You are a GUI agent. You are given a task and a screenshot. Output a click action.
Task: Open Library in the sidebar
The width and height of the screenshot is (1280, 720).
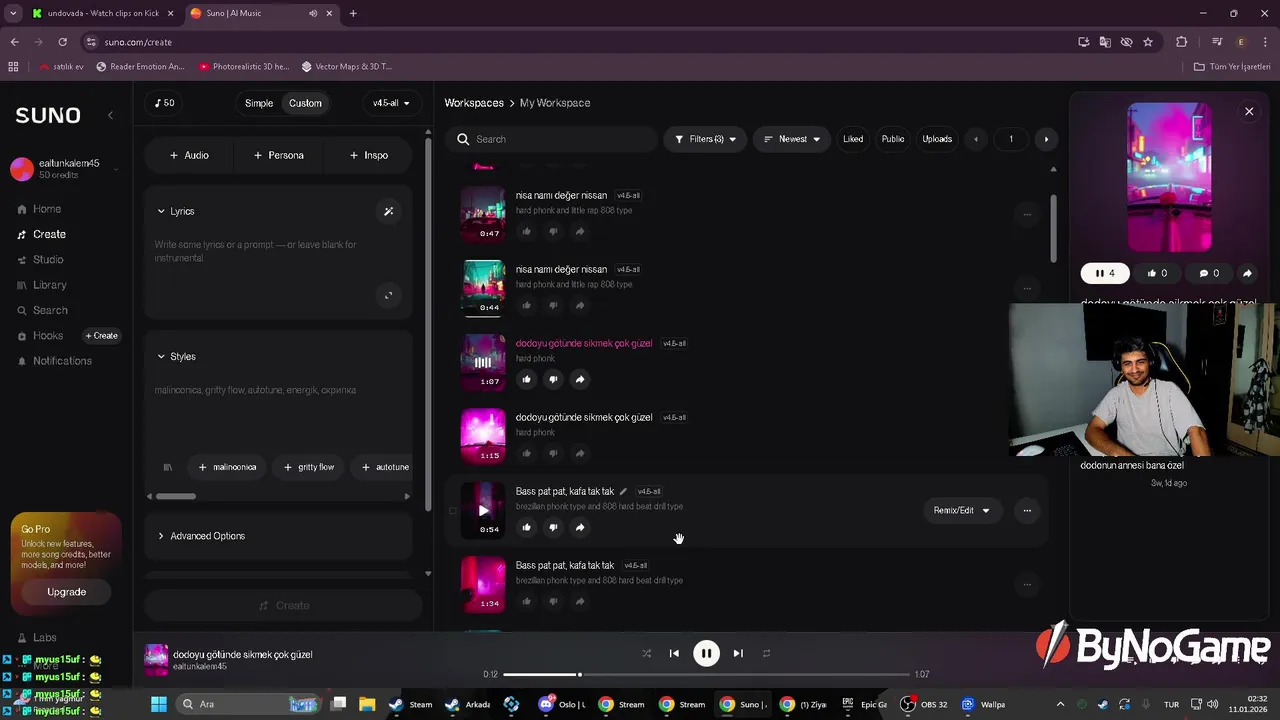click(42, 285)
